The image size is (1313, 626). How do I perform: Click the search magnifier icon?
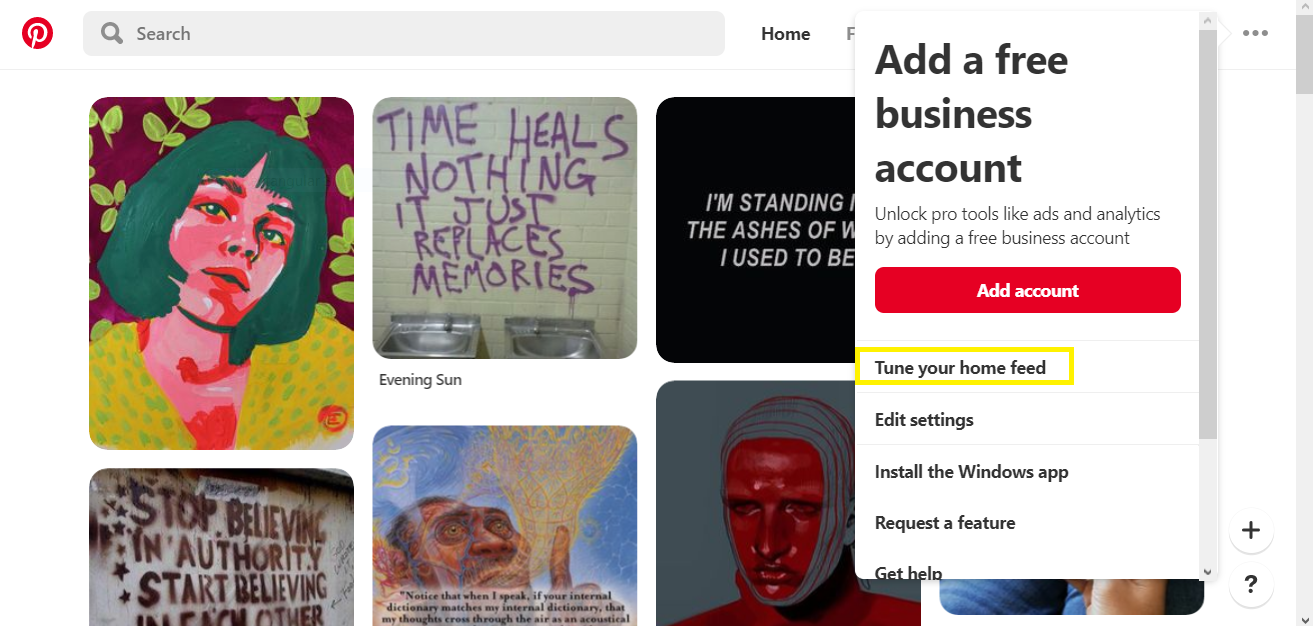(112, 34)
